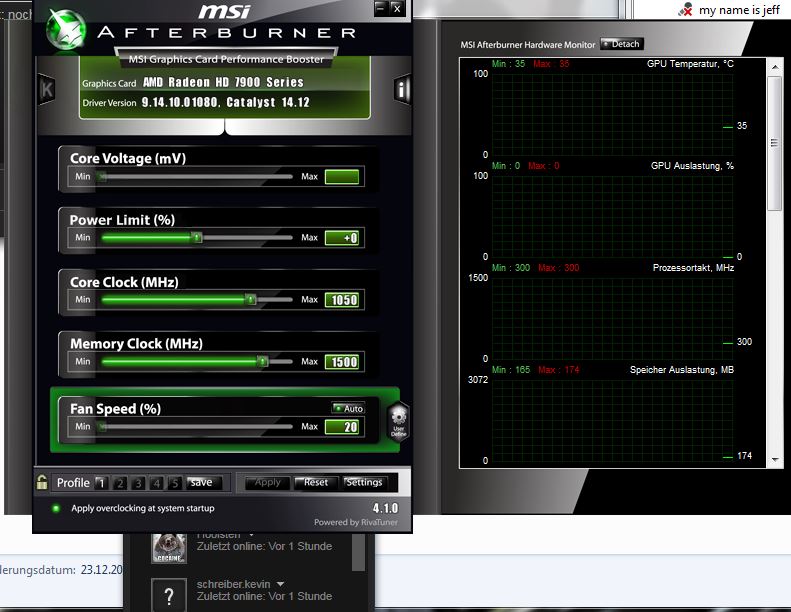791x612 pixels.
Task: Click the Core Voltage slider handle
Action: click(x=103, y=177)
